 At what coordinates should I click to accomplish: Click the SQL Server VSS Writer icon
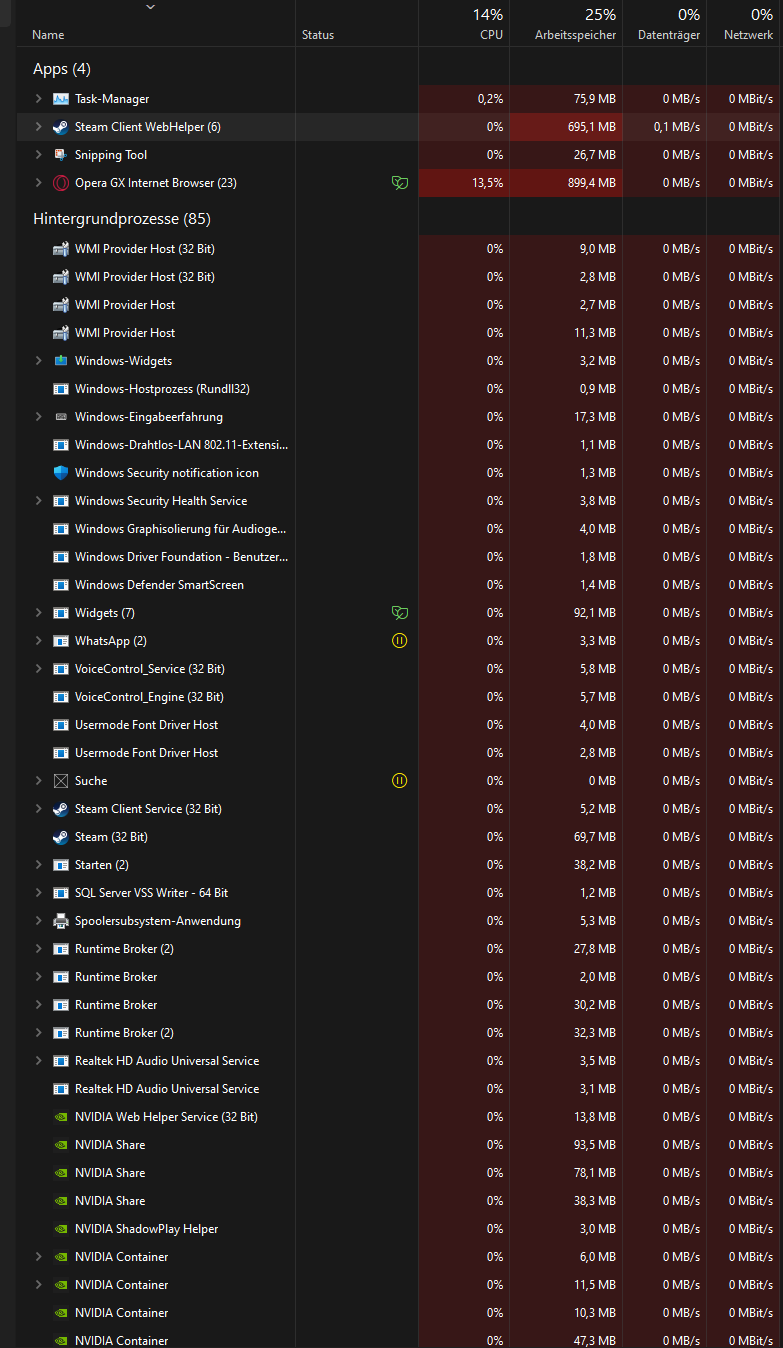click(x=60, y=893)
